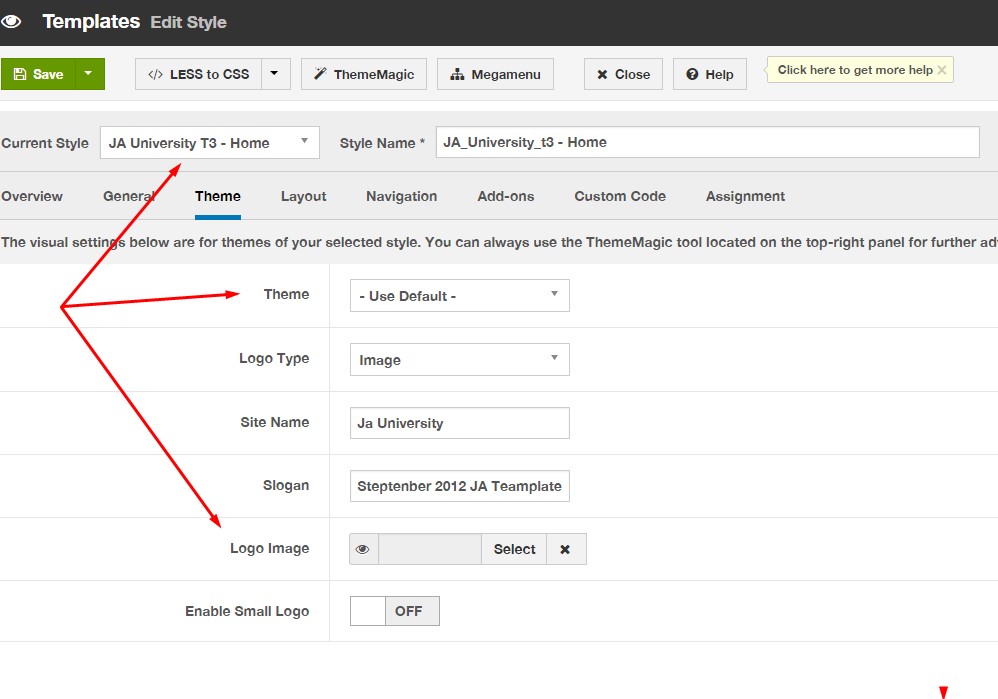Open the Megamenu editor

(x=495, y=74)
